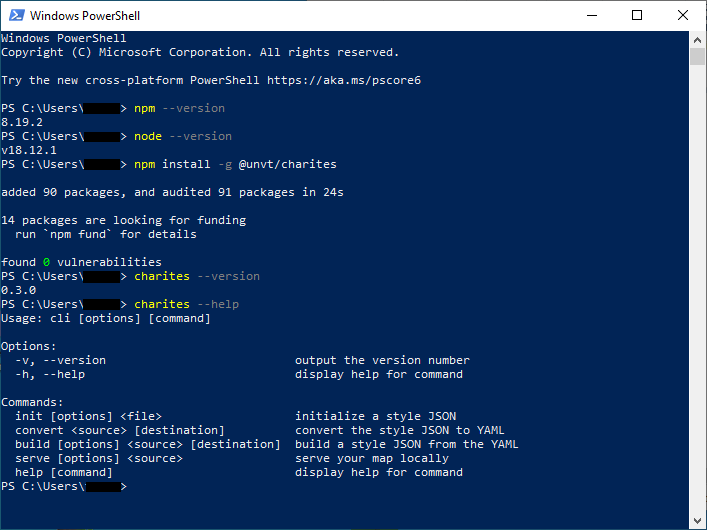Click the PowerShell icon in title bar
Screen dimensions: 707x530
point(15,16)
